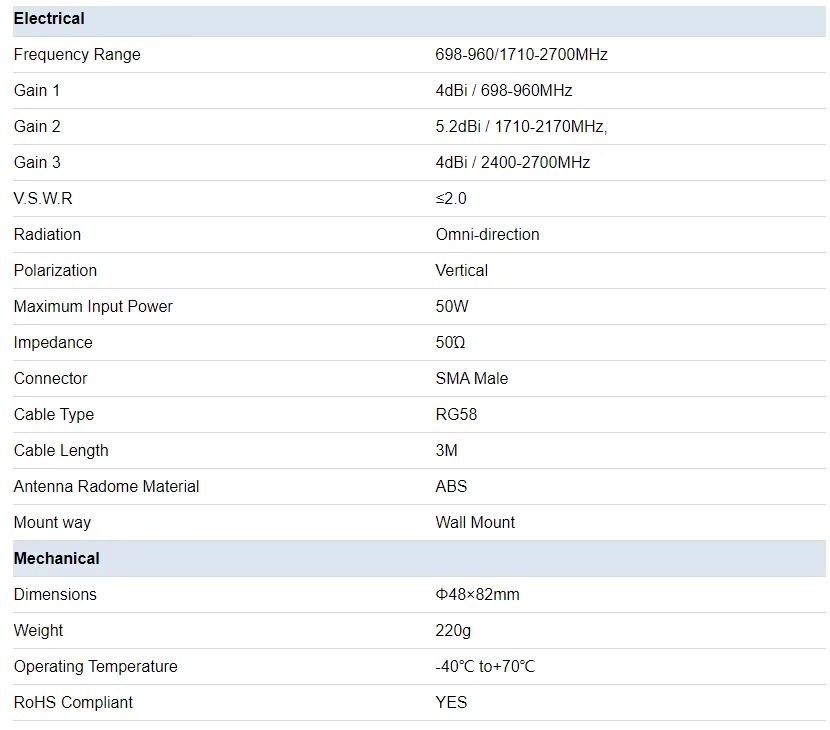Screen dimensions: 830x730
Task: Select the Maximum Input Power label
Action: coord(93,307)
